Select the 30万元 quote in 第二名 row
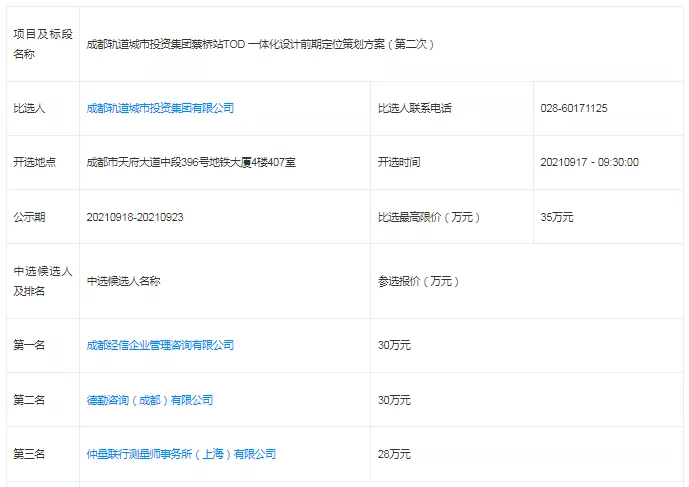The height and width of the screenshot is (487, 689). 394,400
